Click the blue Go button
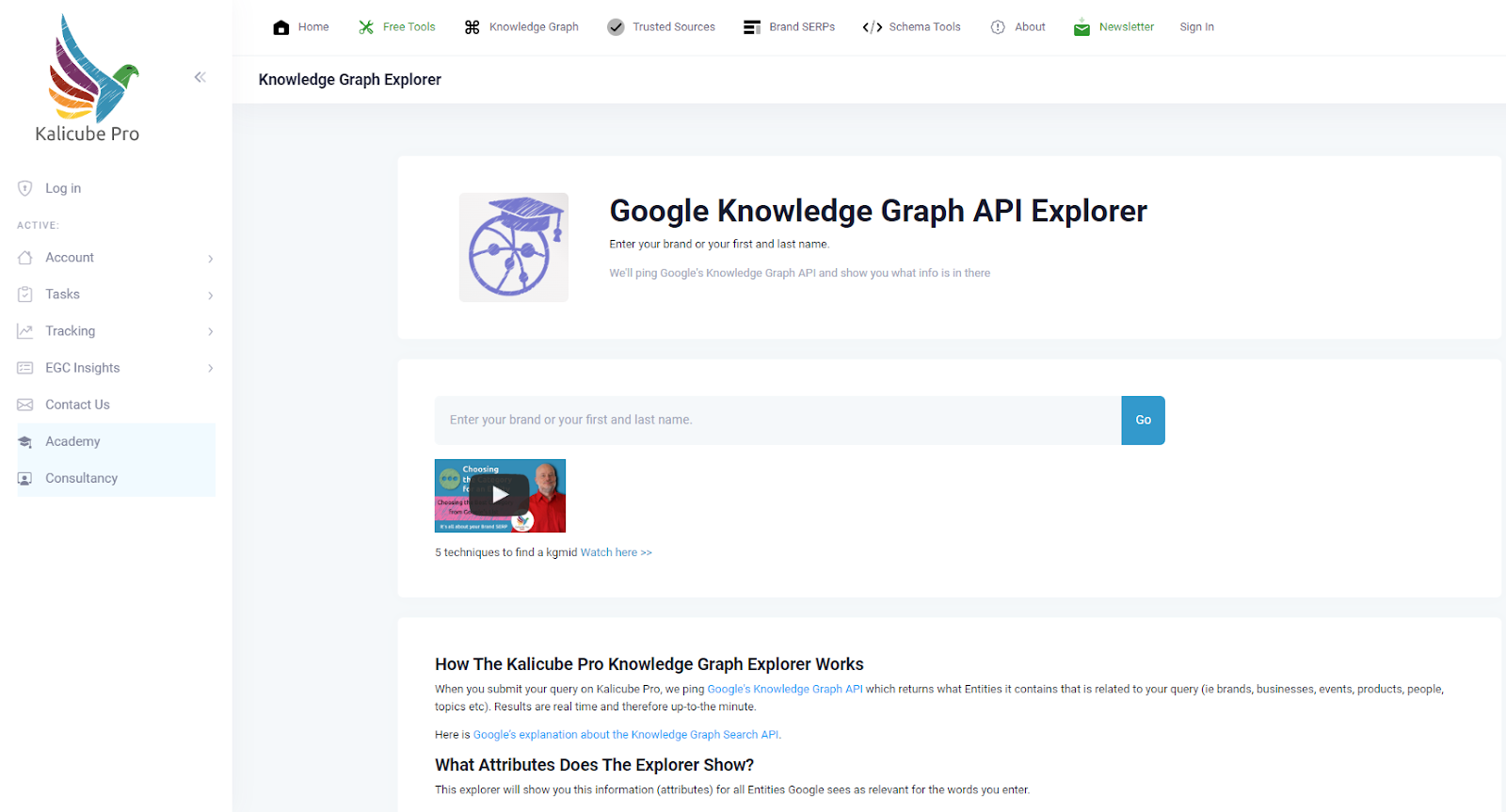 (1143, 421)
